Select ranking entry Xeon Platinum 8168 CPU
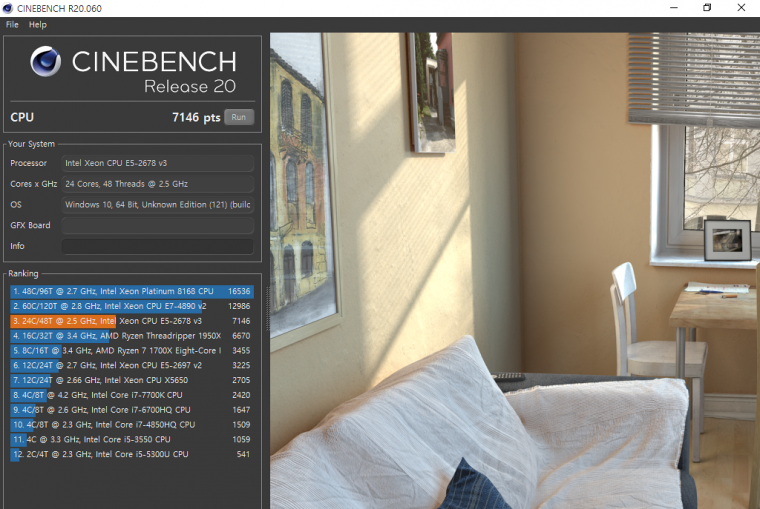Viewport: 760px width, 509px height. tap(131, 291)
